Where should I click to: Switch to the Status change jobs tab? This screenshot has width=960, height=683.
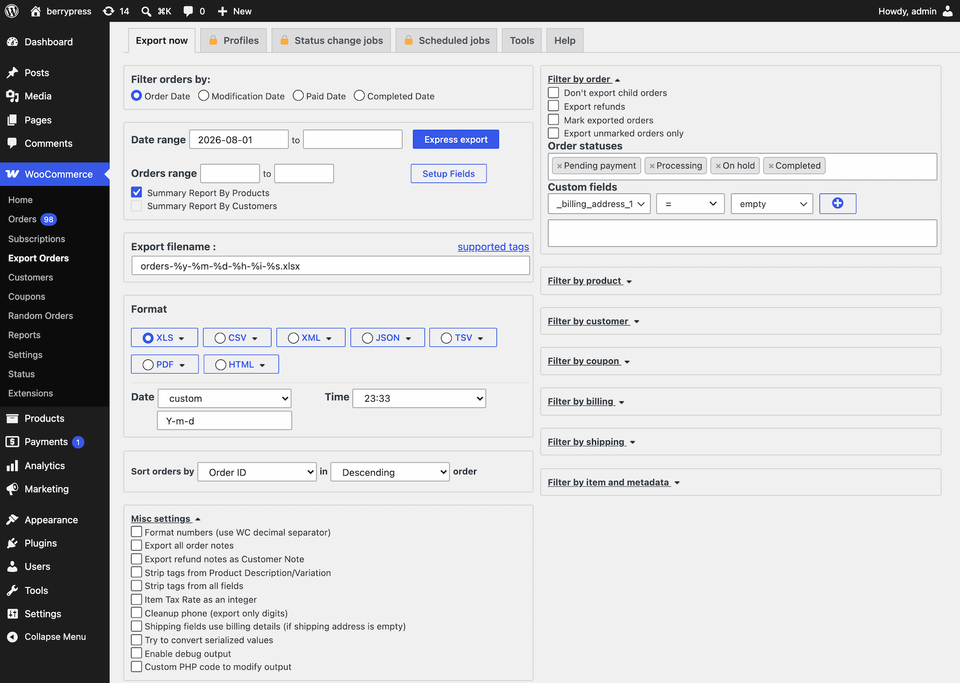coord(331,40)
